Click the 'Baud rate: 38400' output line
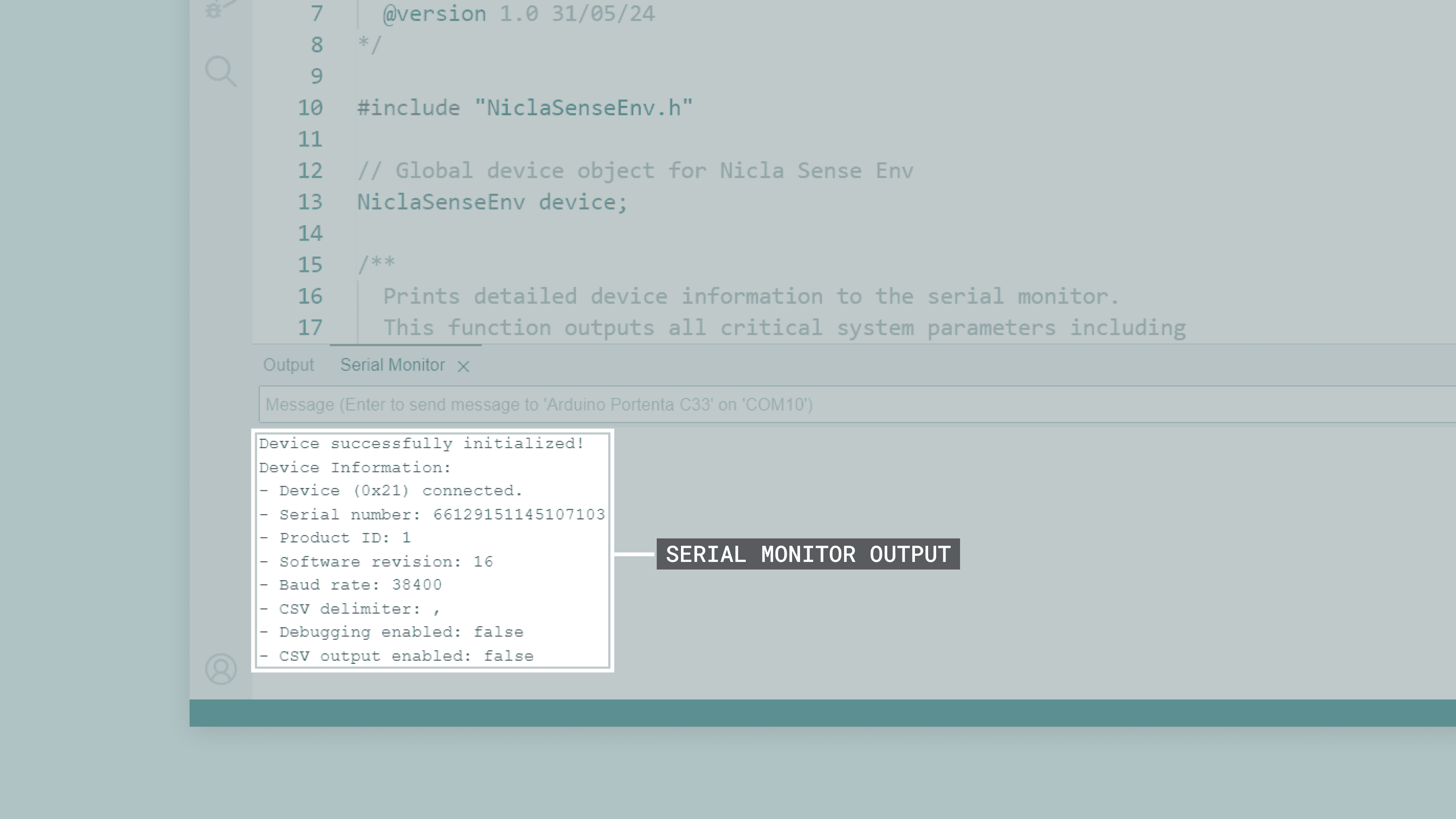 351,584
